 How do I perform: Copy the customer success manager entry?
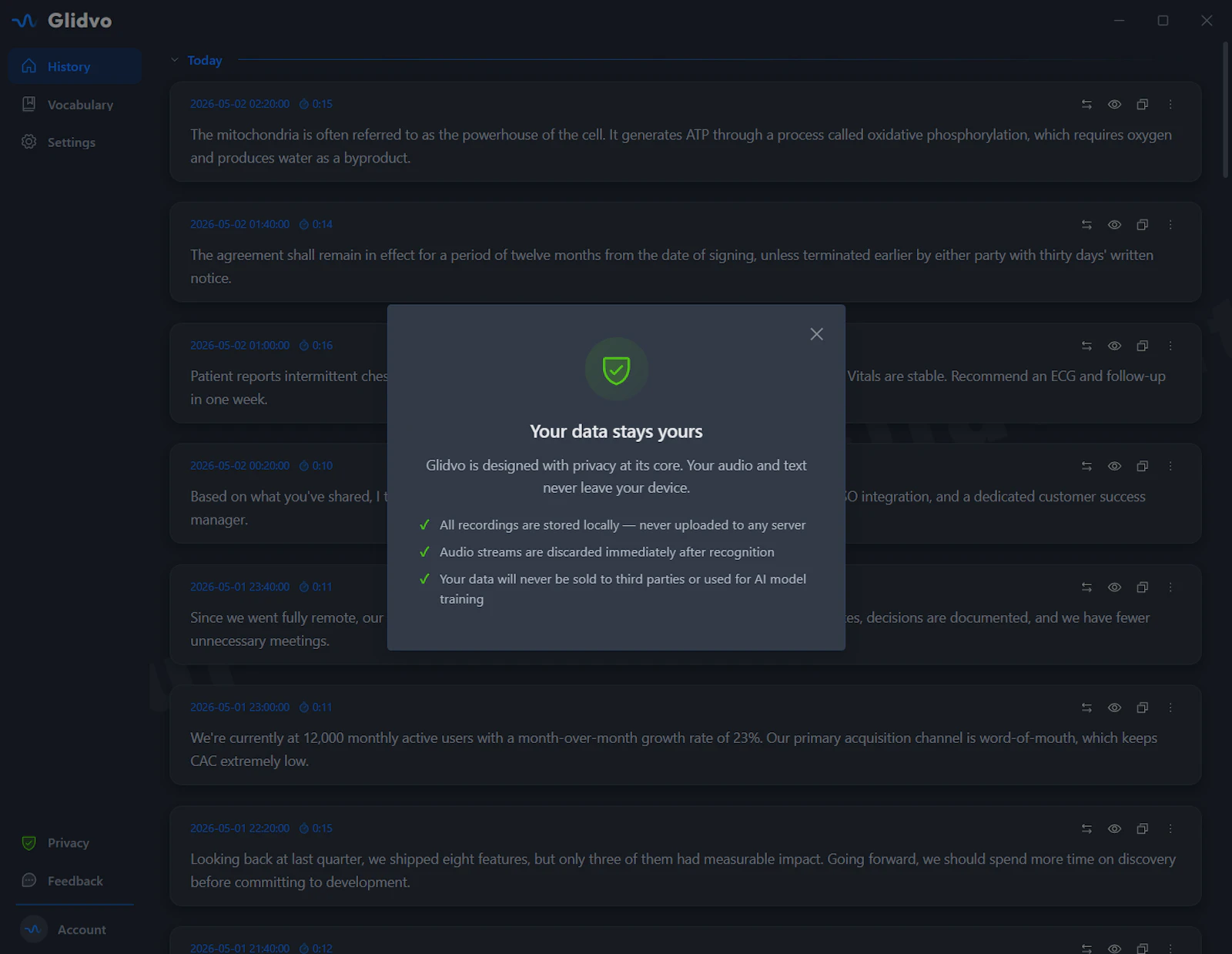(1142, 466)
